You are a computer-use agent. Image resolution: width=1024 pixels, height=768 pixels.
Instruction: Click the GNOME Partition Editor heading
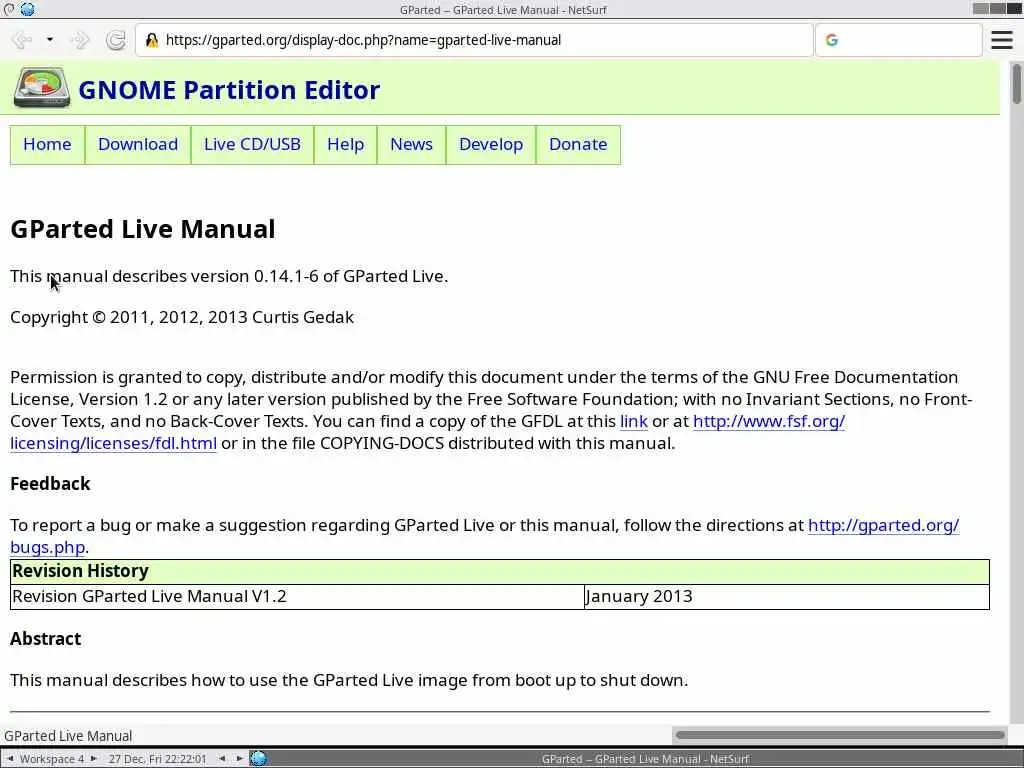(x=229, y=90)
